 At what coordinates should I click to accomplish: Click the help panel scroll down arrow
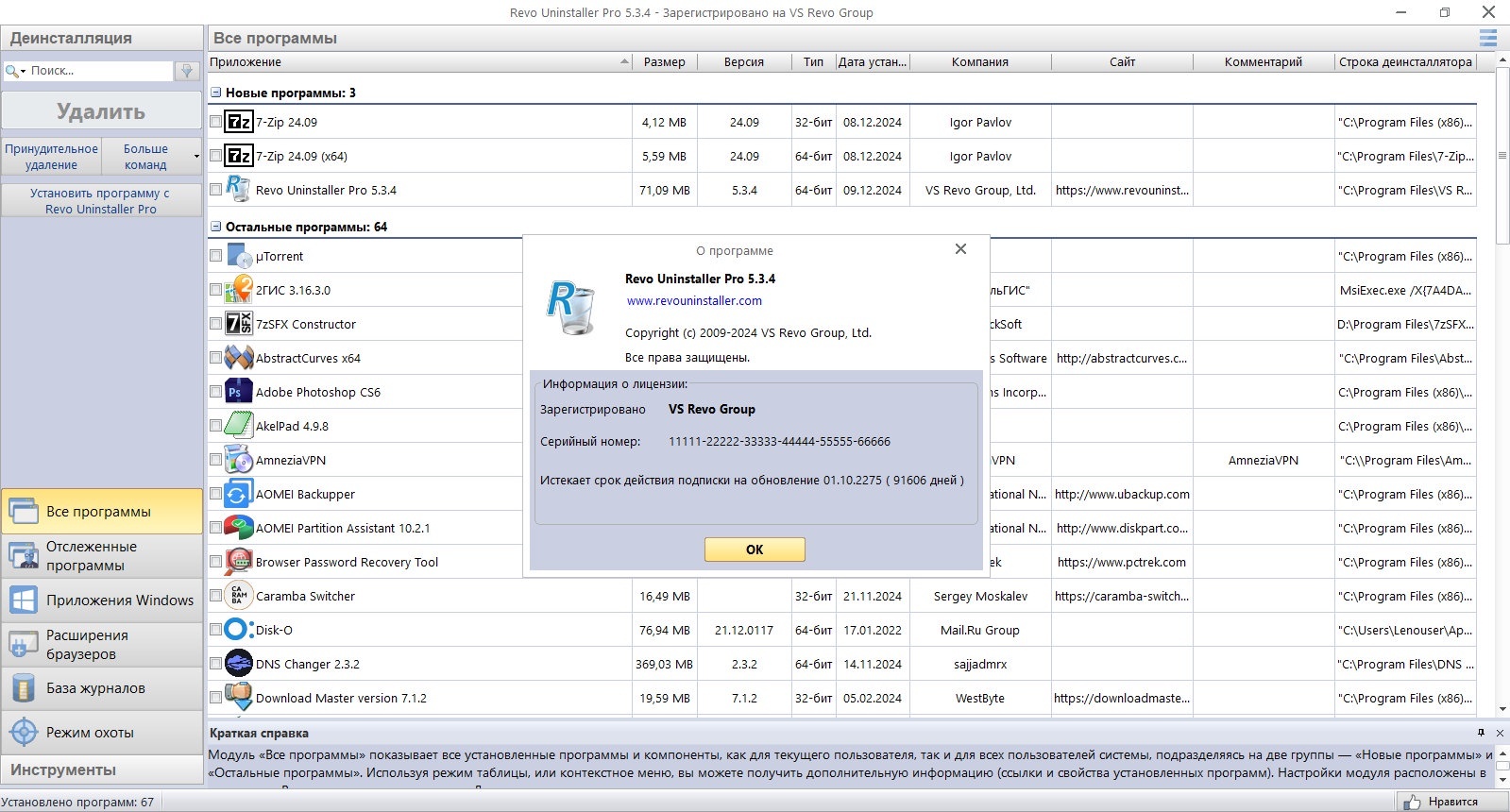point(1502,779)
